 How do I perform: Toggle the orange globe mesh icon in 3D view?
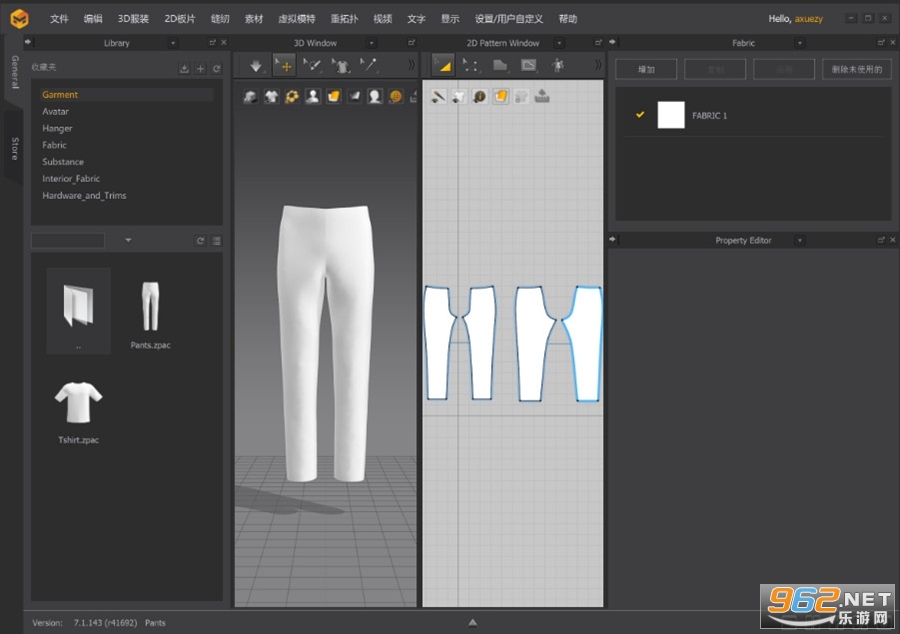click(395, 96)
